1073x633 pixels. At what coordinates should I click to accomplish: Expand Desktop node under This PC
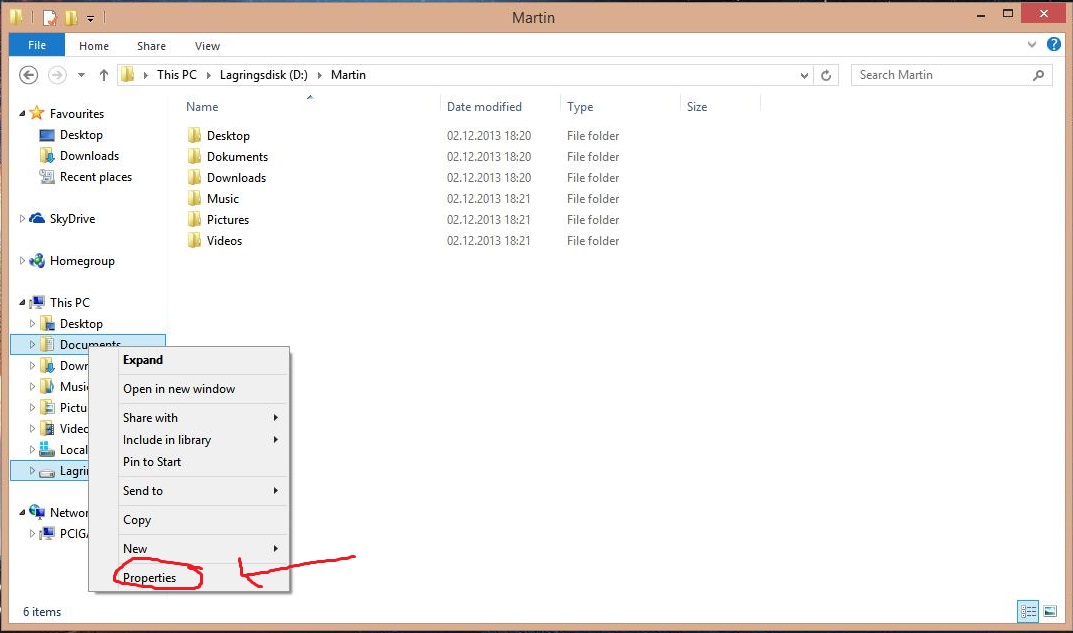click(31, 323)
